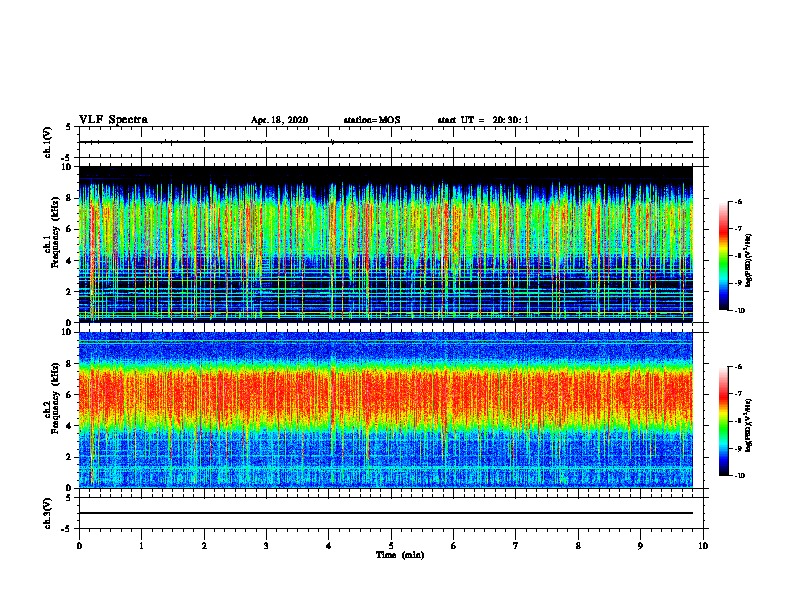Viewport: 792px width, 612px height.
Task: Click the upper color scale bar for ch.1
Action: tap(724, 256)
